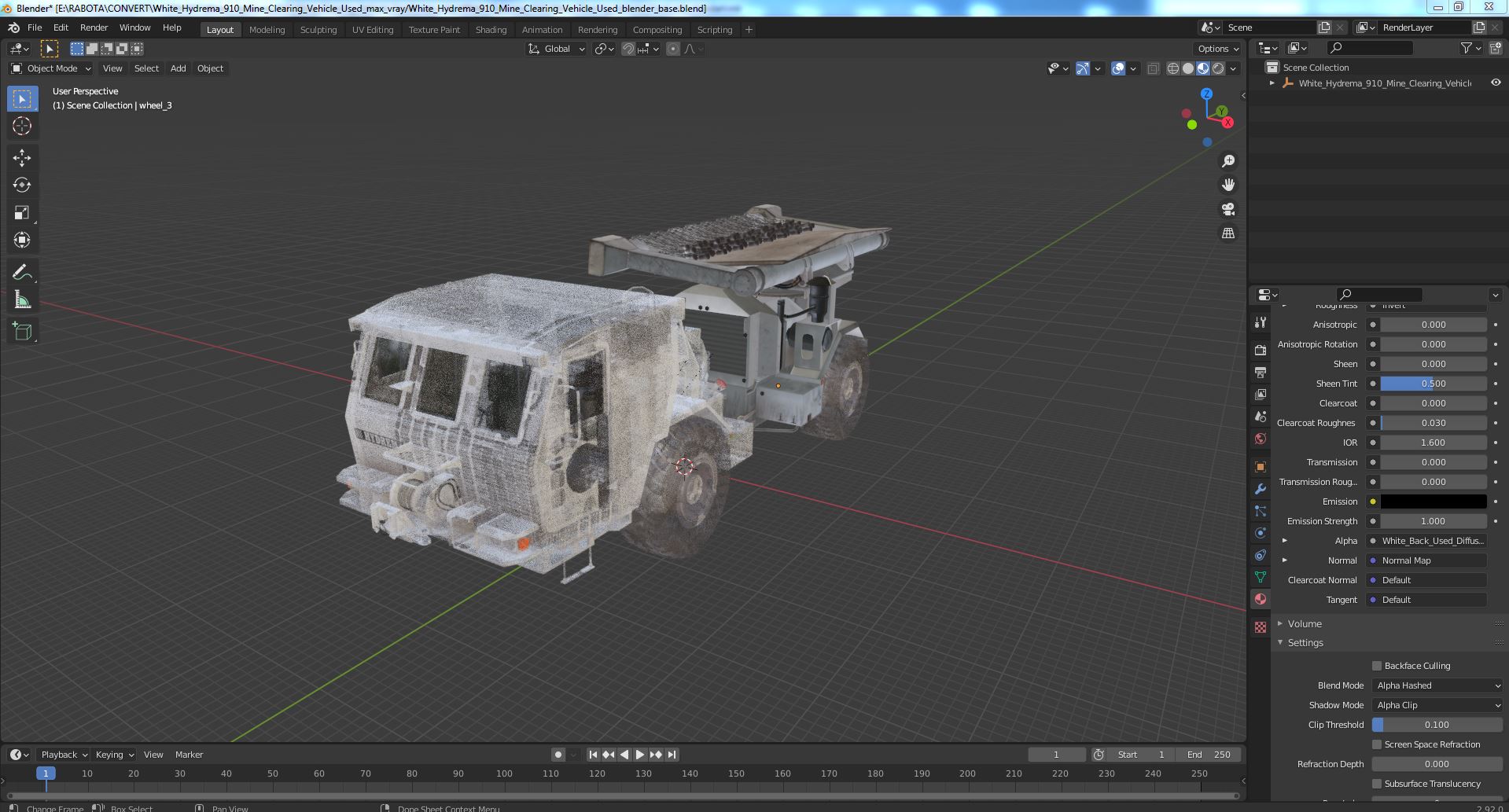
Task: Toggle proportional editing
Action: tap(673, 49)
